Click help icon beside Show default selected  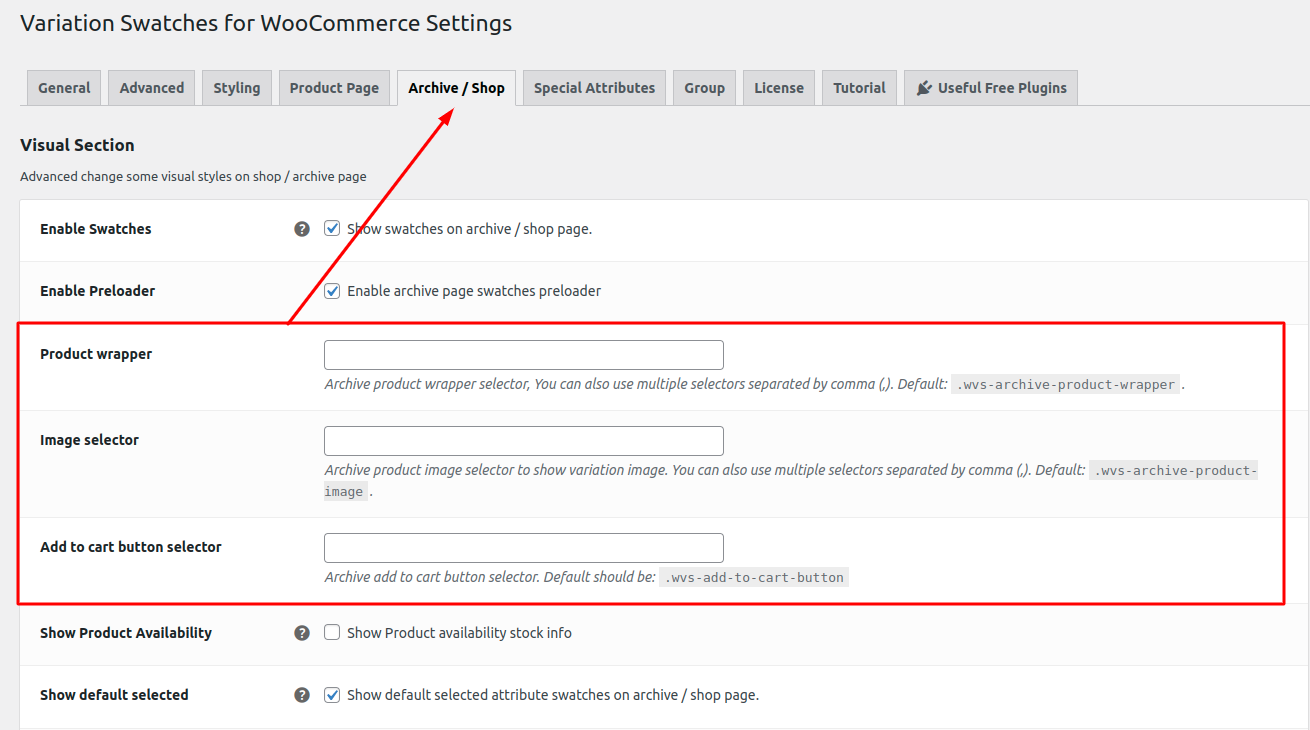coord(302,695)
